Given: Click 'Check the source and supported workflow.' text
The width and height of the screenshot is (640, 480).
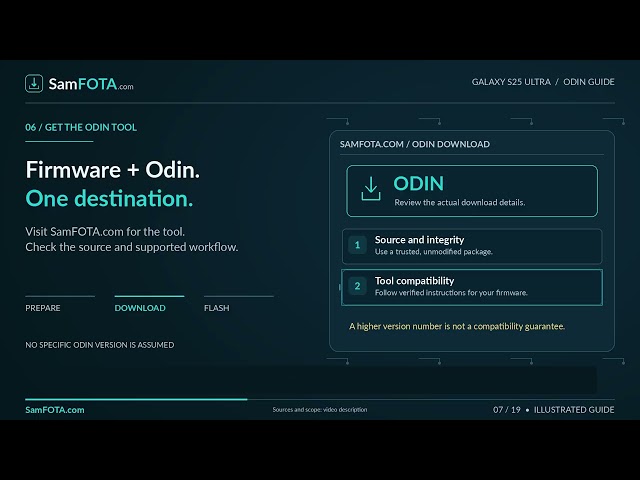Looking at the screenshot, I should (x=131, y=247).
